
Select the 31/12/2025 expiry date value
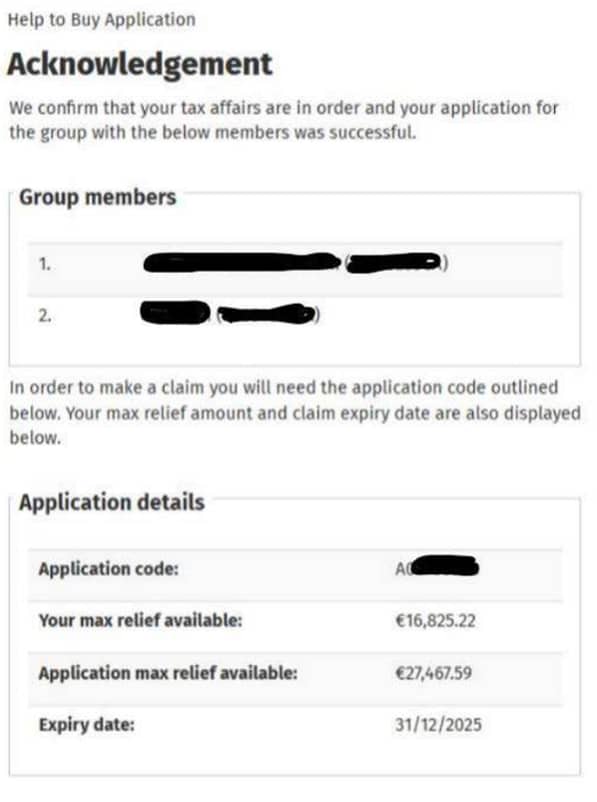click(x=438, y=725)
